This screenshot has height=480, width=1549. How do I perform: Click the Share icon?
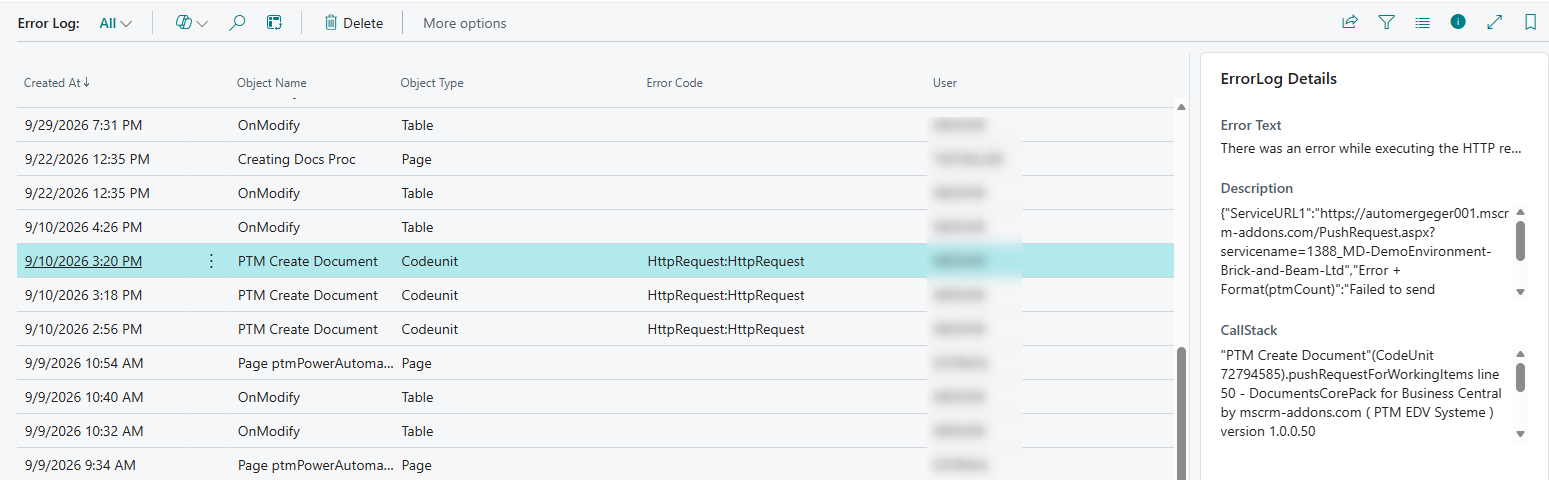click(x=1350, y=22)
